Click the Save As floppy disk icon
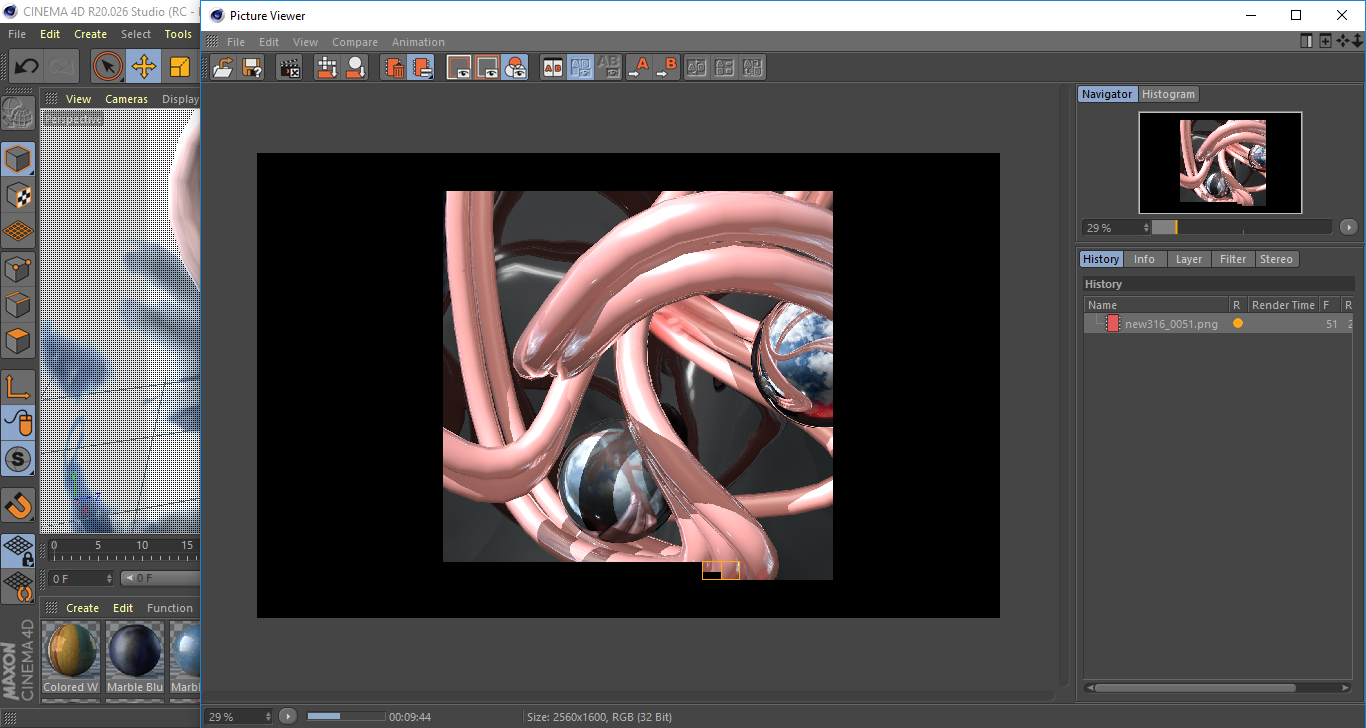This screenshot has width=1366, height=728. (252, 67)
